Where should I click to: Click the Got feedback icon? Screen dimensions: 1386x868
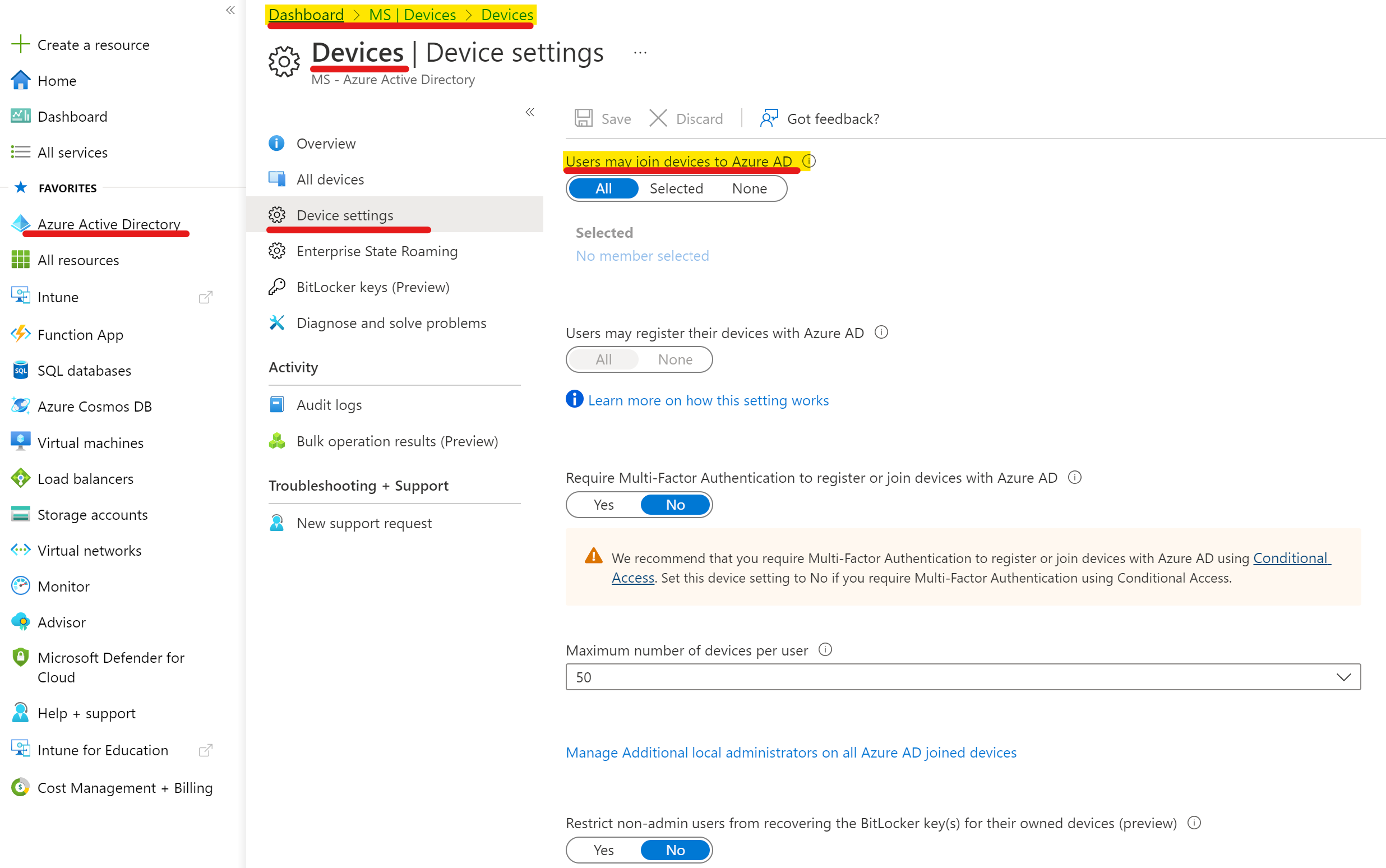[x=769, y=118]
